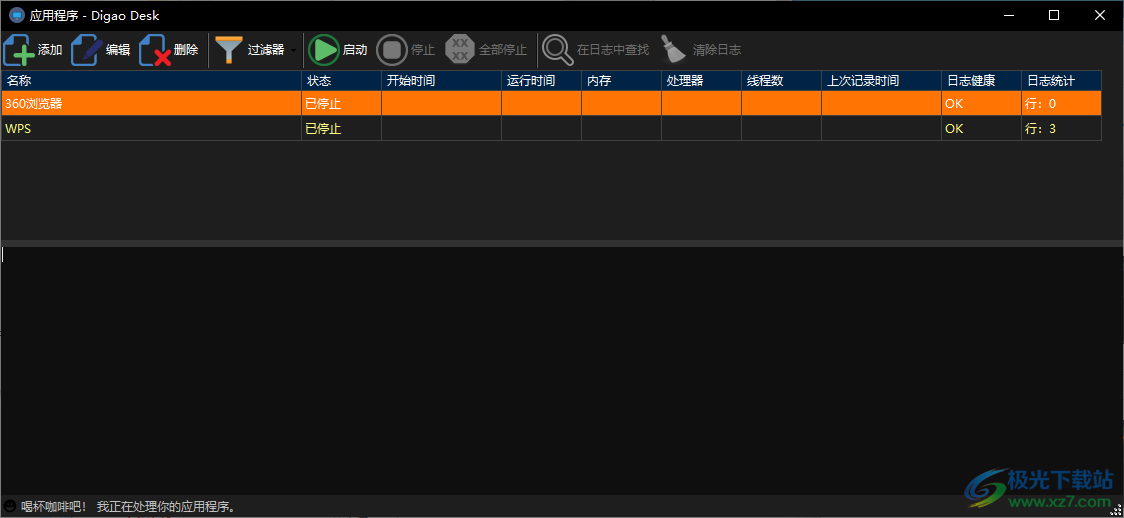Select the WPS row name
This screenshot has height=518, width=1124.
[18, 129]
